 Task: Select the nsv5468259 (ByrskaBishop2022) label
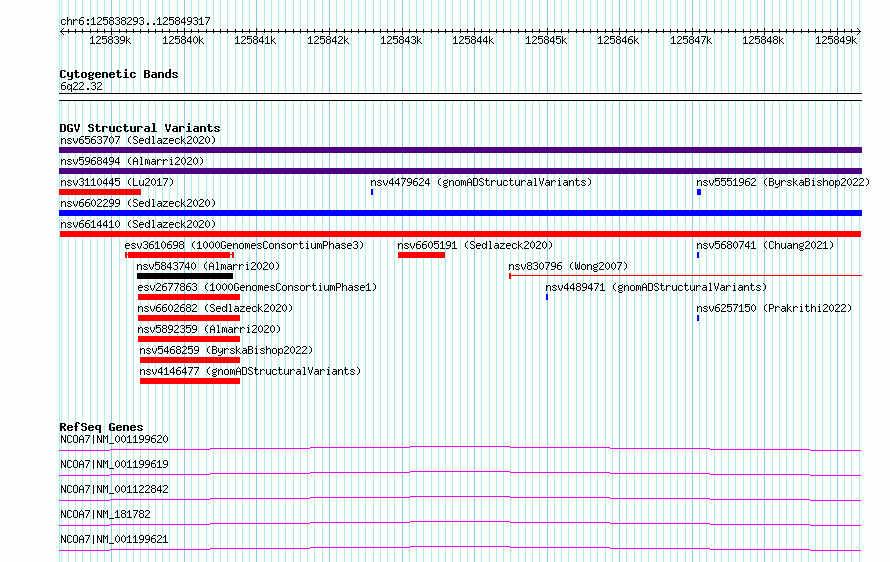226,350
